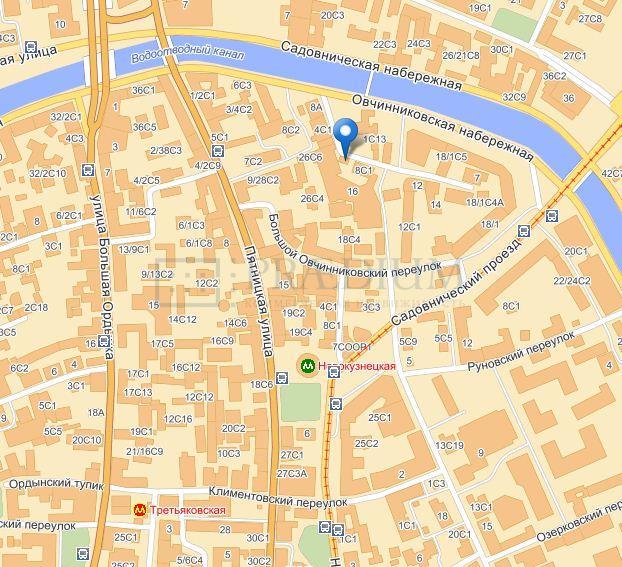622x567 pixels.
Task: Select the green Новокузнецкая metro icon
Action: [307, 366]
